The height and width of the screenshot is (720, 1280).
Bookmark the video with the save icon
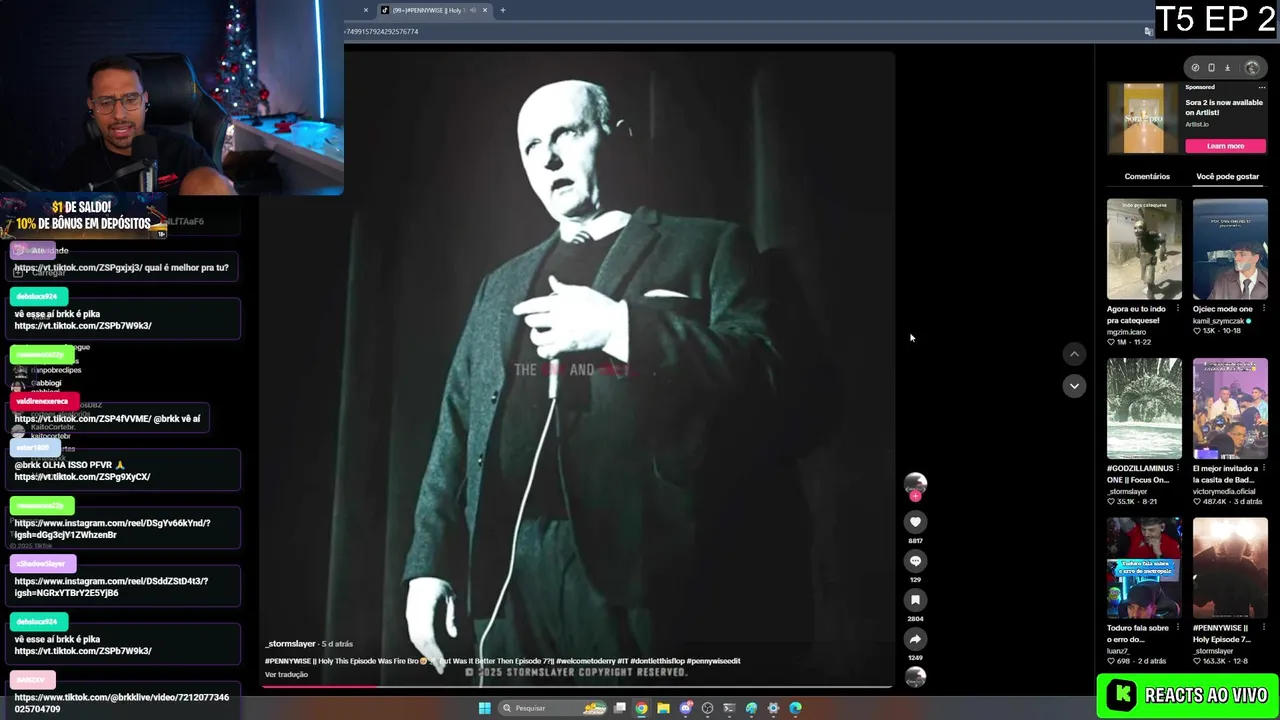coord(915,600)
